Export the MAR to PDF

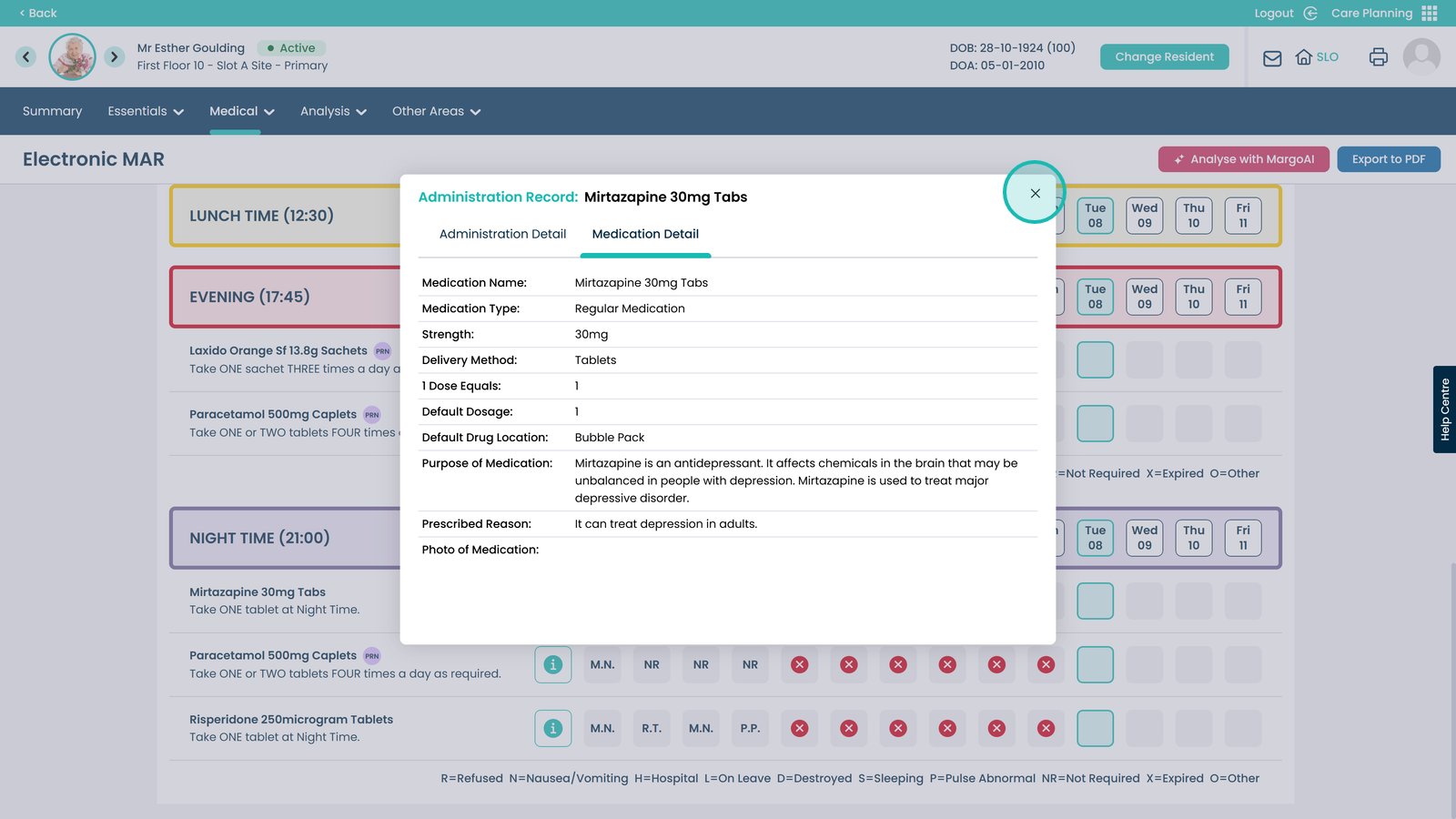tap(1388, 159)
